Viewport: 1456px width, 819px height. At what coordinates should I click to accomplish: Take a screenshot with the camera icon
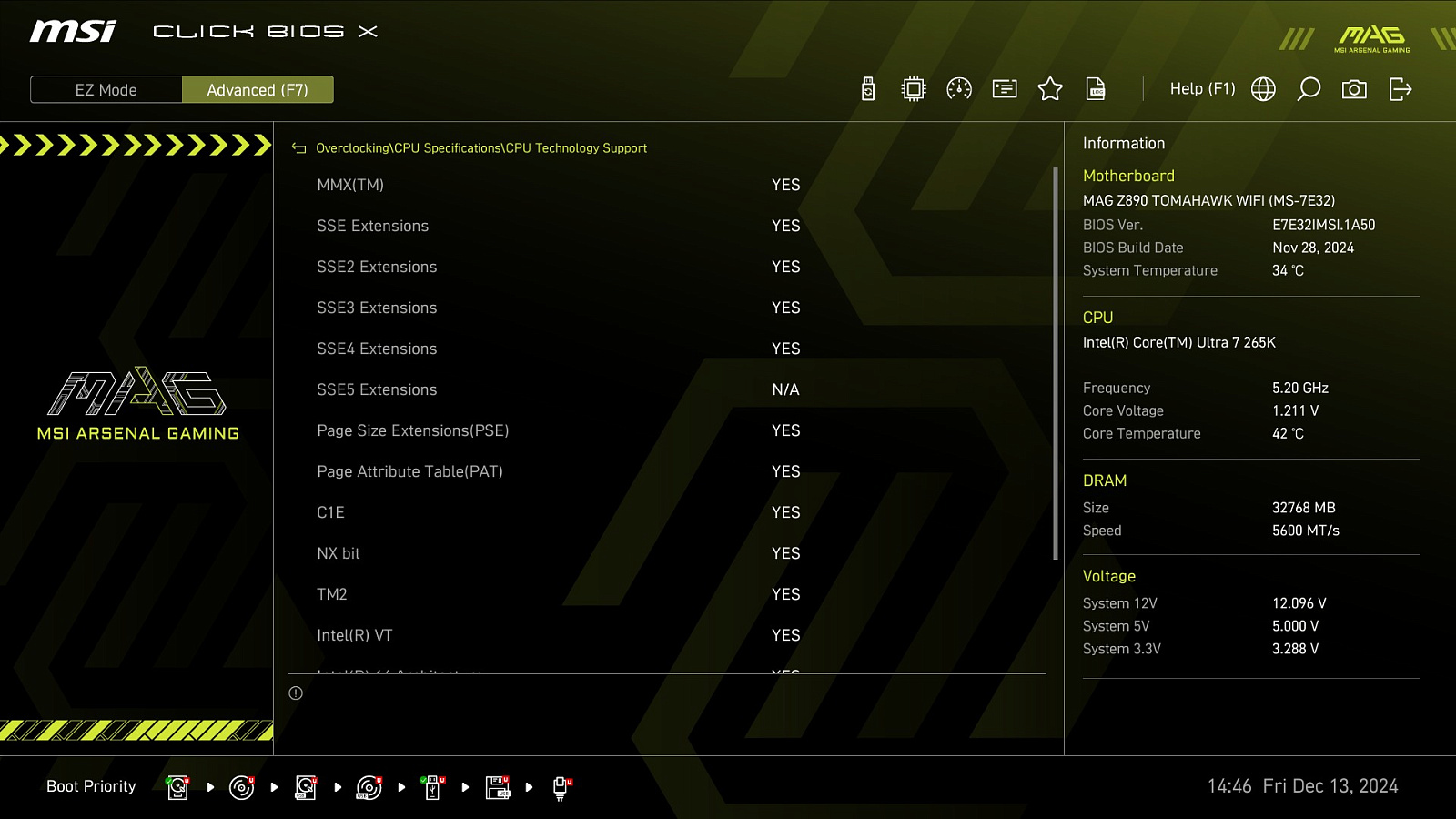pyautogui.click(x=1354, y=88)
